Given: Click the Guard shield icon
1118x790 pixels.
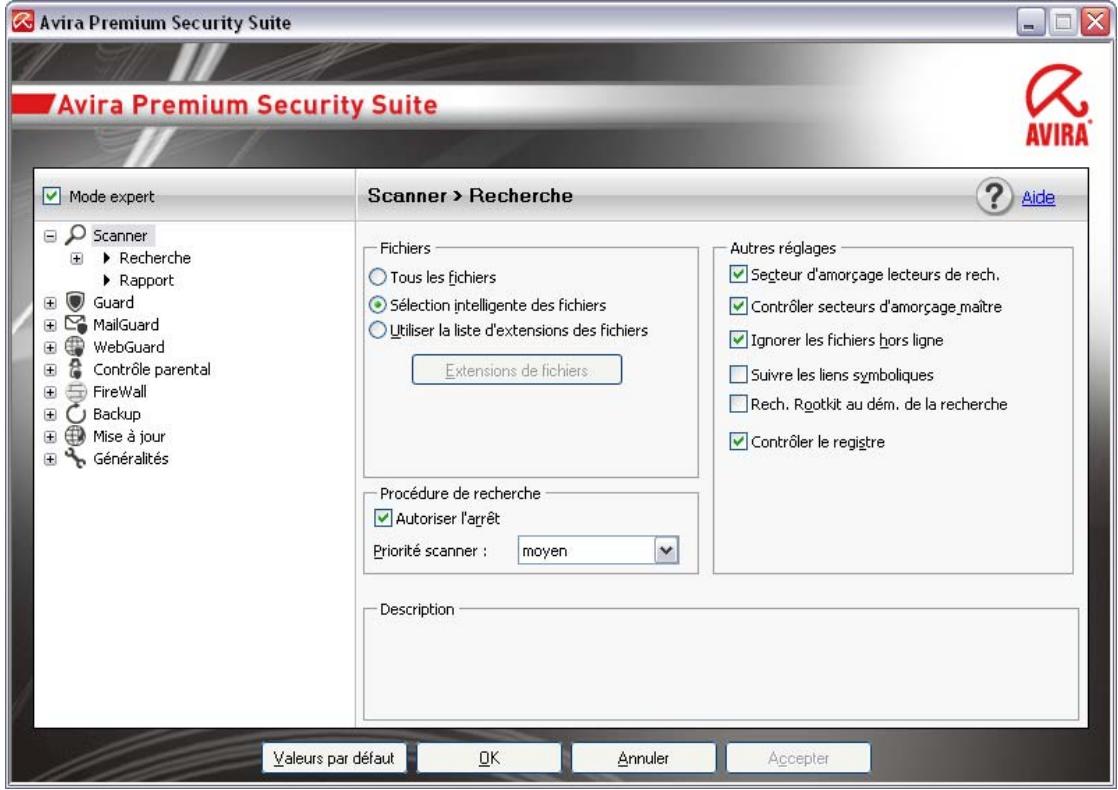Looking at the screenshot, I should click(75, 302).
